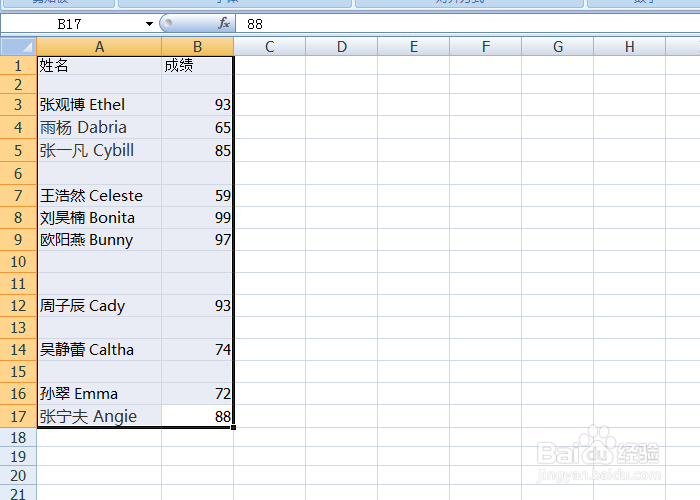Viewport: 700px width, 500px height.
Task: Click score 74 in Caltha's row
Action: pos(197,350)
